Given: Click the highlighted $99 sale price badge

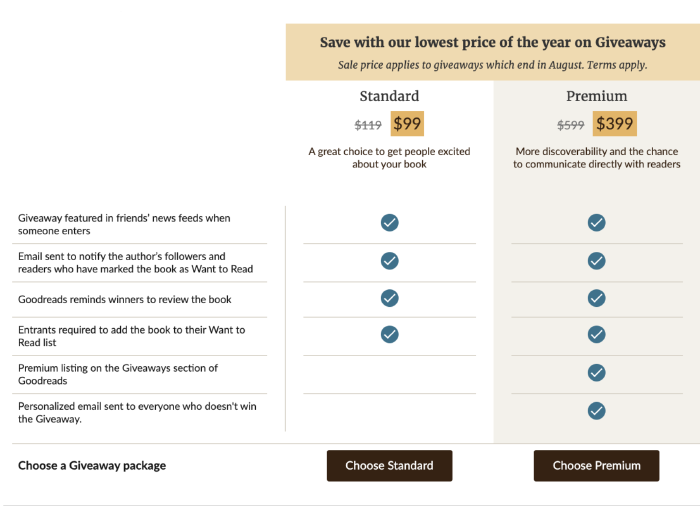Looking at the screenshot, I should pyautogui.click(x=407, y=124).
